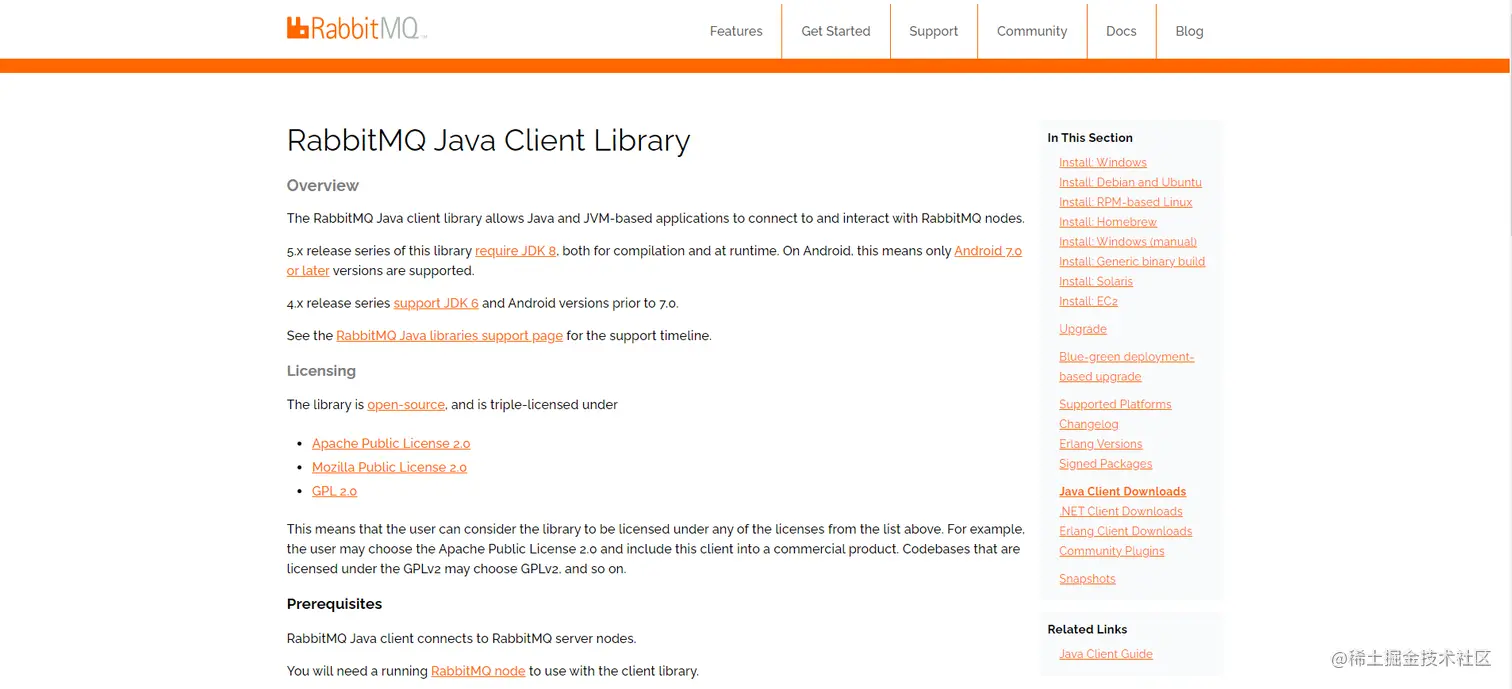Open the Upgrade sidebar link

pos(1083,329)
